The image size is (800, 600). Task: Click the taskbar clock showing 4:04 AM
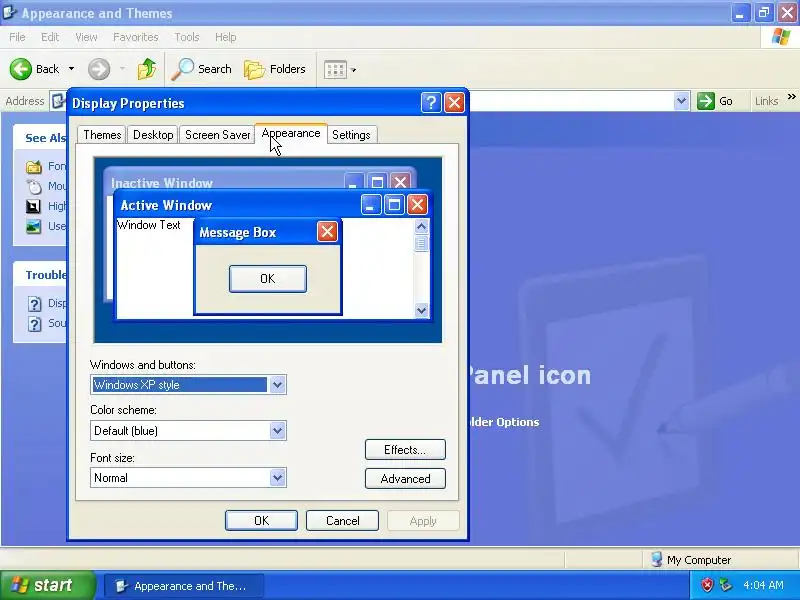[763, 585]
